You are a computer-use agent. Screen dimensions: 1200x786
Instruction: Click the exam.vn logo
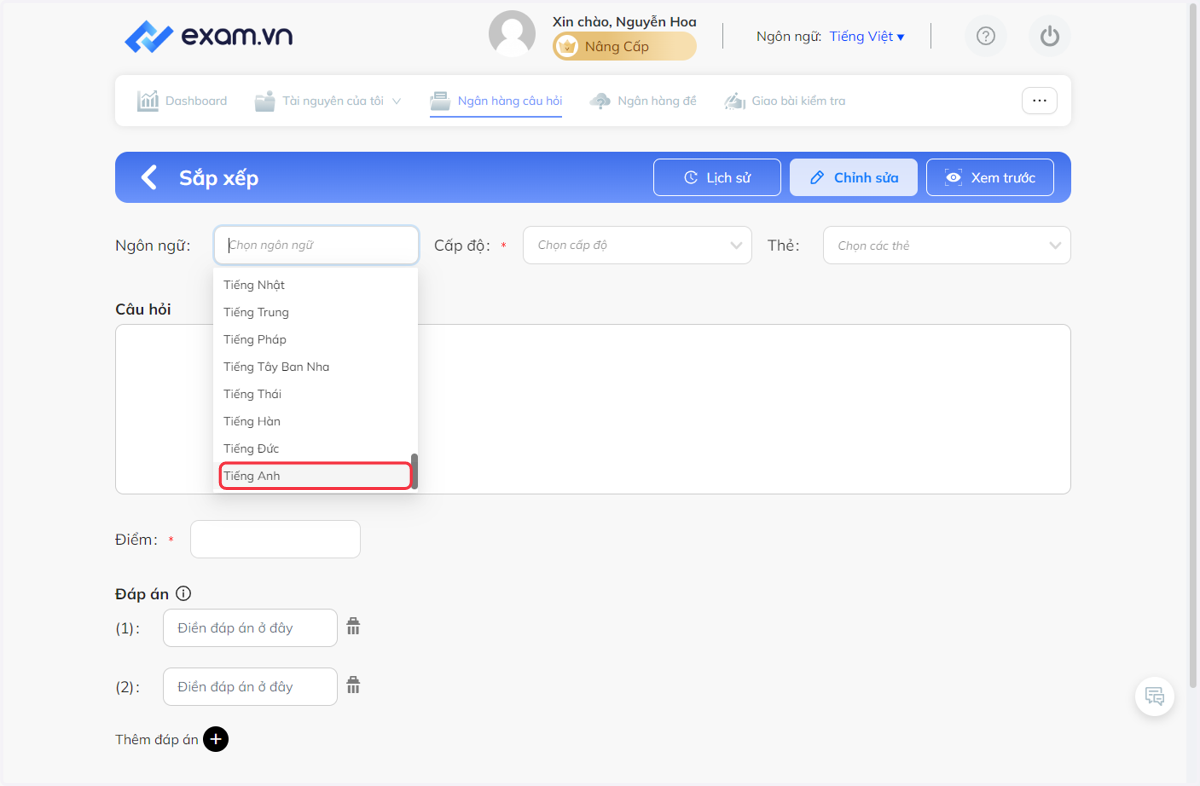tap(208, 37)
